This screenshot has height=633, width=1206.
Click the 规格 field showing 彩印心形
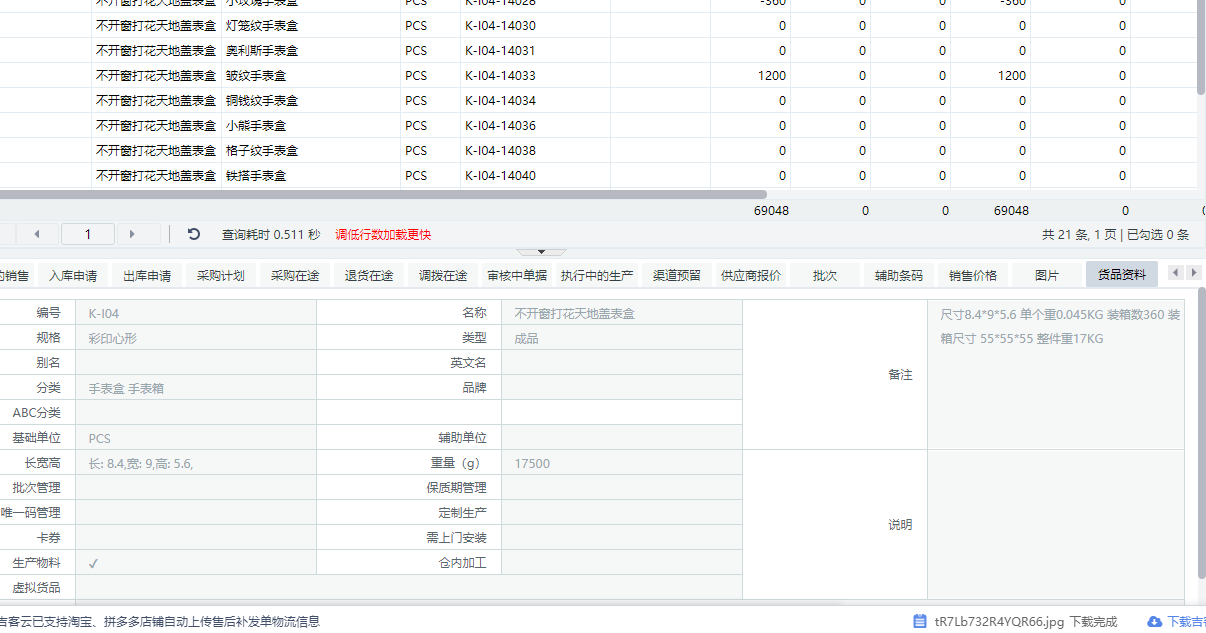pyautogui.click(x=196, y=338)
